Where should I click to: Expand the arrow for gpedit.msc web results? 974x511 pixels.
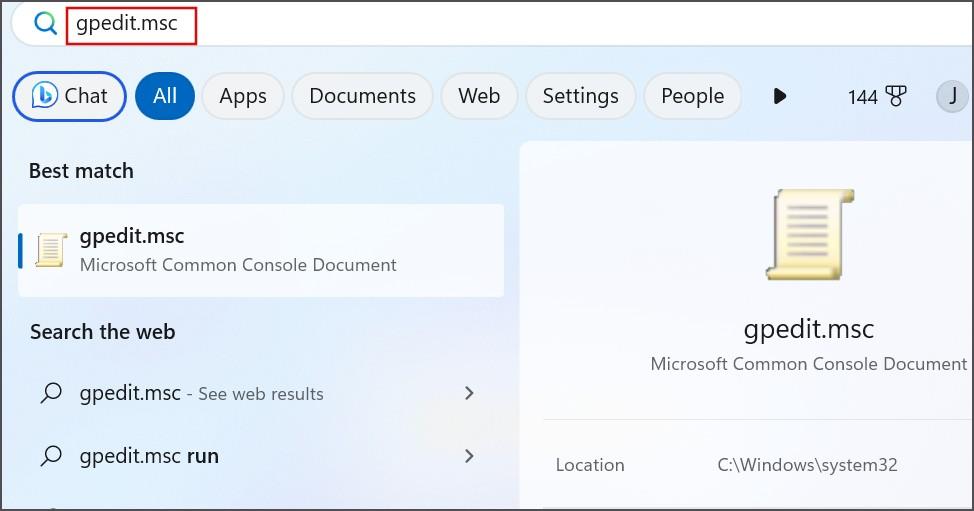point(469,393)
